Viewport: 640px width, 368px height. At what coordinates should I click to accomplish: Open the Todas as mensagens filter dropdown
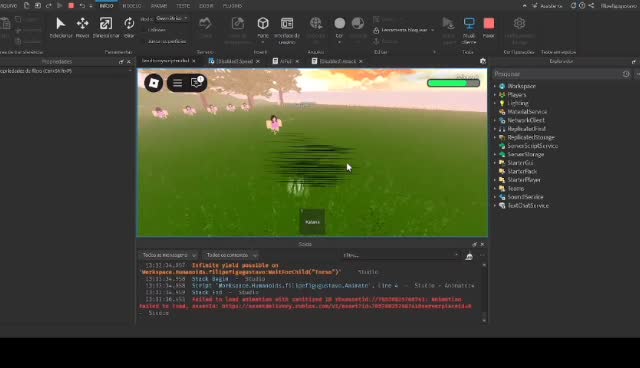click(168, 255)
